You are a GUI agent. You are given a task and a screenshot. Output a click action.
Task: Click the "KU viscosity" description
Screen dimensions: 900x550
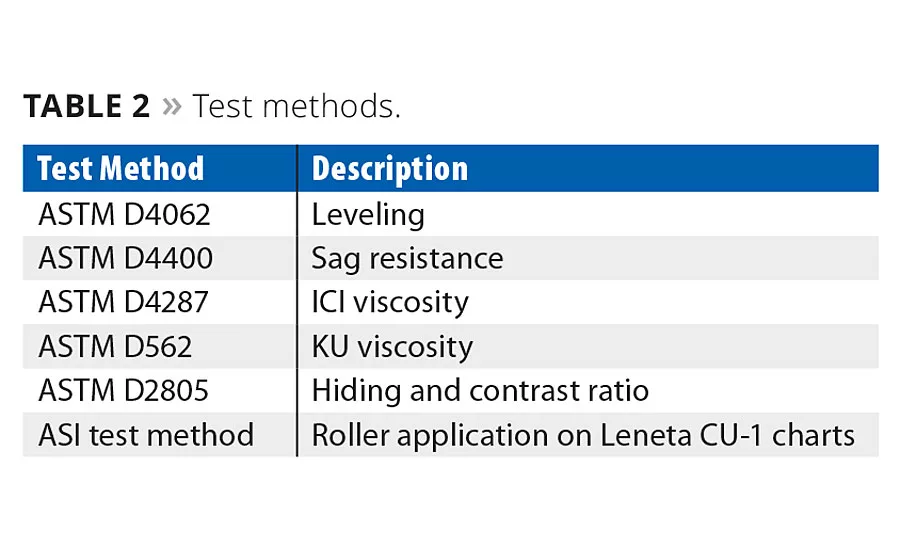(392, 346)
